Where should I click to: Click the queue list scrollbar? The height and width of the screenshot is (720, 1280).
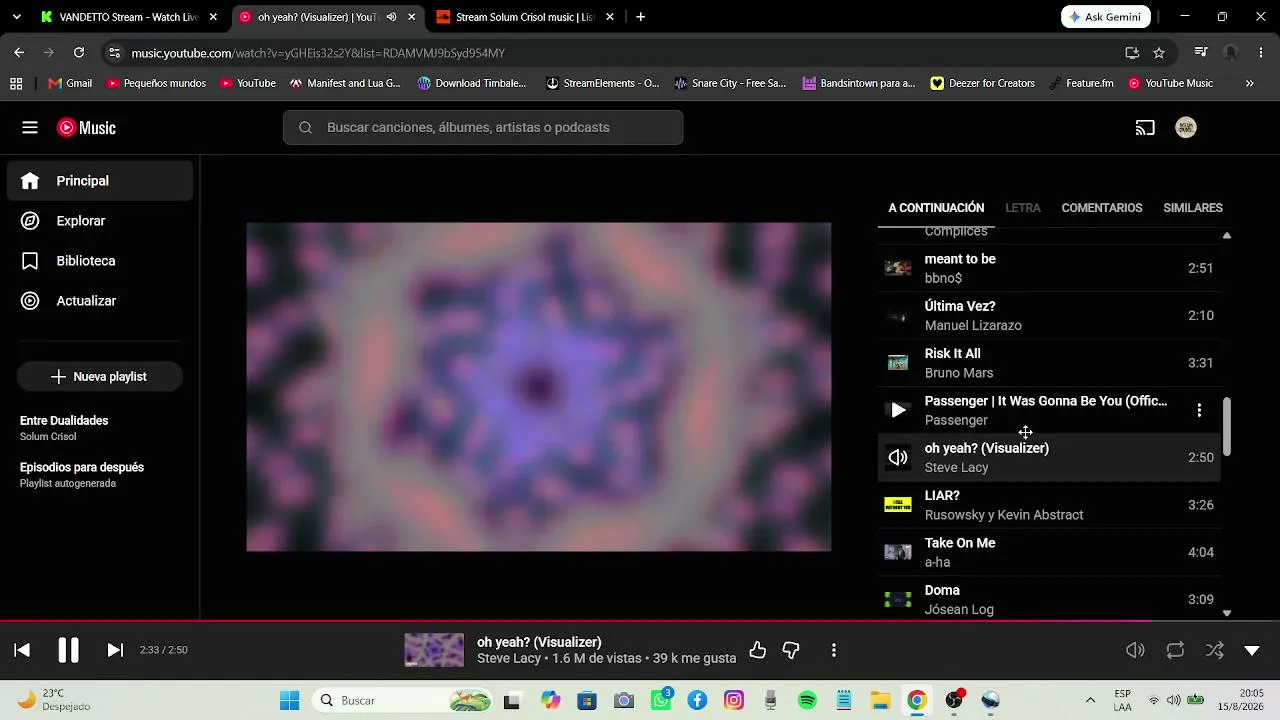tap(1227, 427)
